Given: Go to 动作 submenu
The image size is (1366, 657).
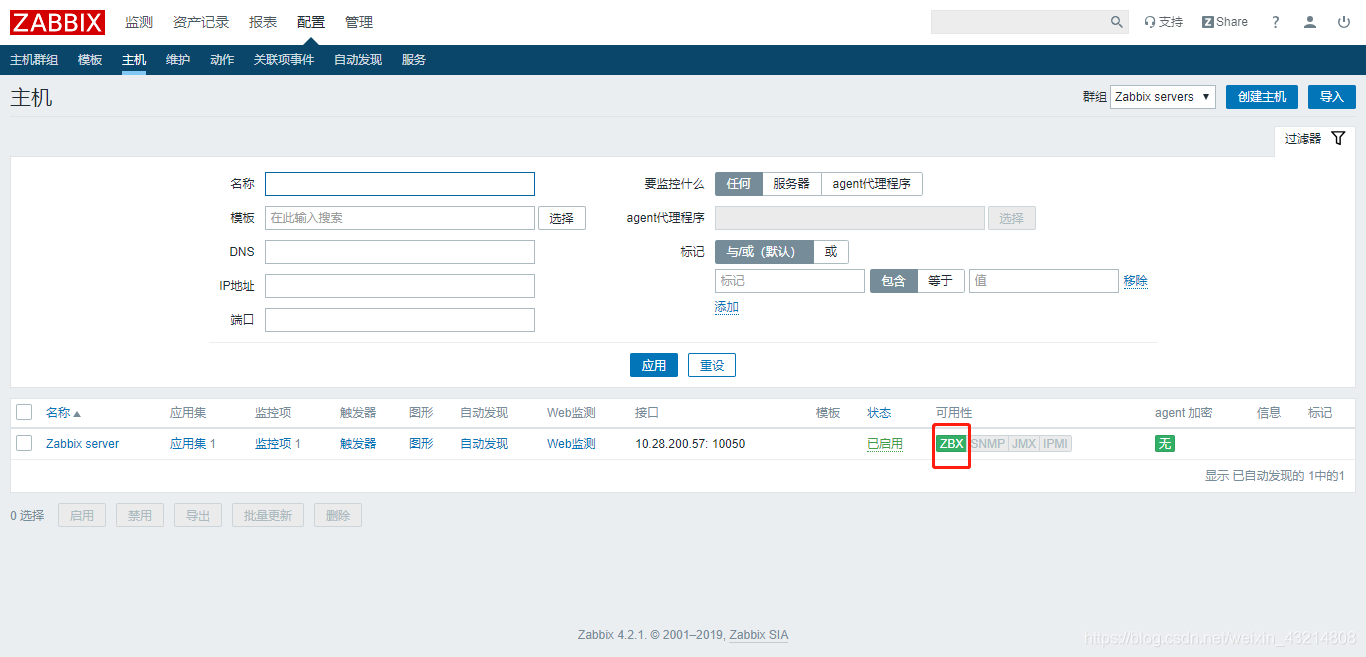Looking at the screenshot, I should tap(222, 60).
